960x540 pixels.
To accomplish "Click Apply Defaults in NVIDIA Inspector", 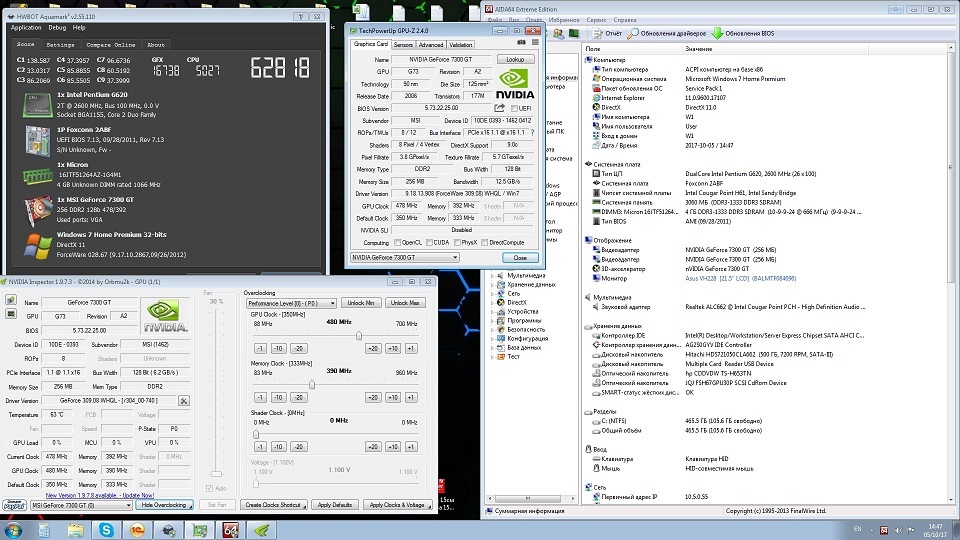I will click(334, 505).
